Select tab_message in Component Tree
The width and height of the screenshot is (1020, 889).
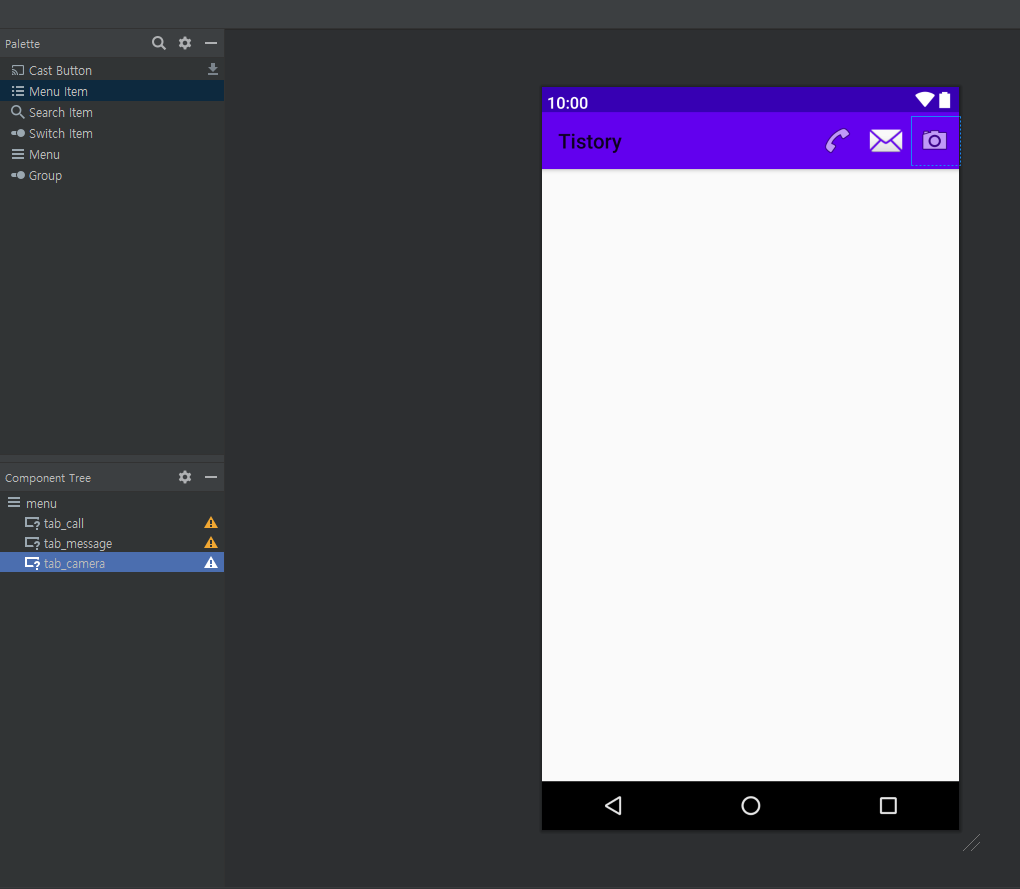pyautogui.click(x=112, y=543)
